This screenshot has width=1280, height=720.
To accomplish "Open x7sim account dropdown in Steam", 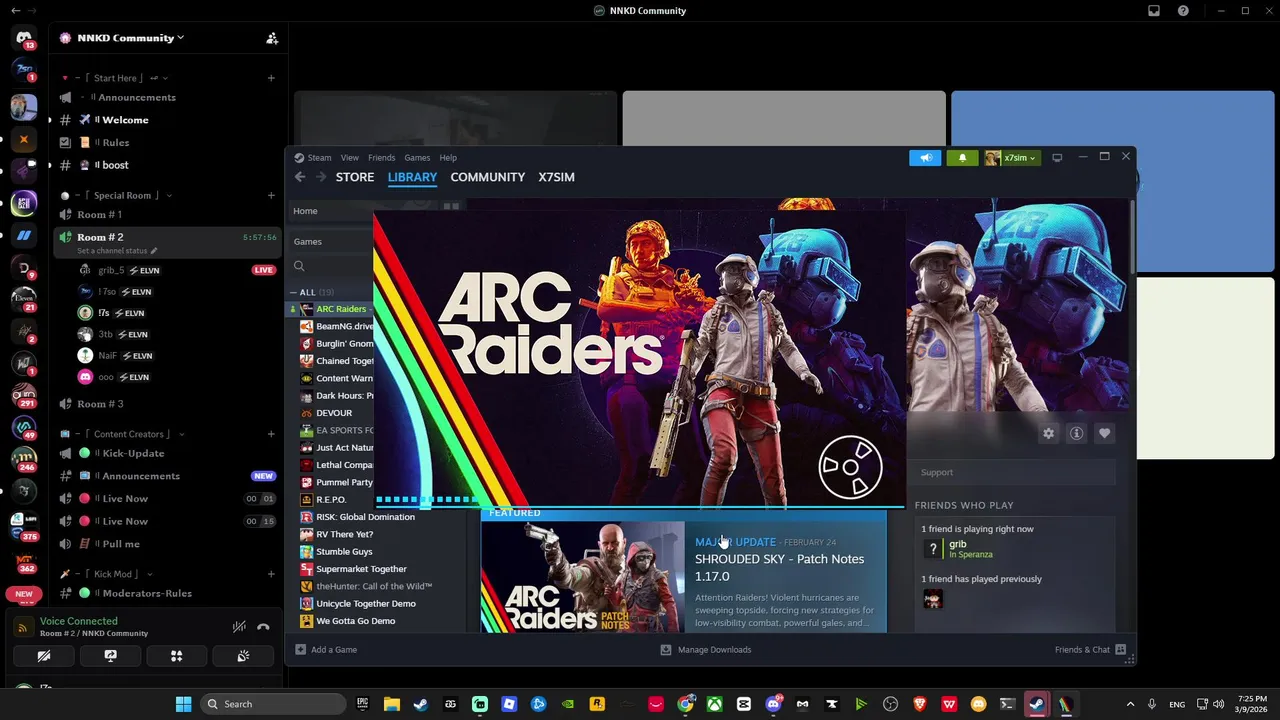I will tap(1013, 158).
